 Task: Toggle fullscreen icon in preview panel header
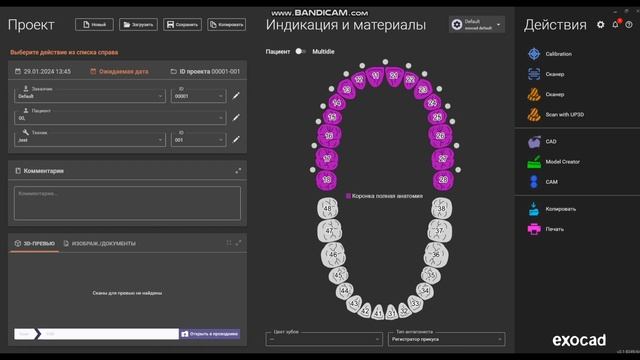click(x=229, y=243)
